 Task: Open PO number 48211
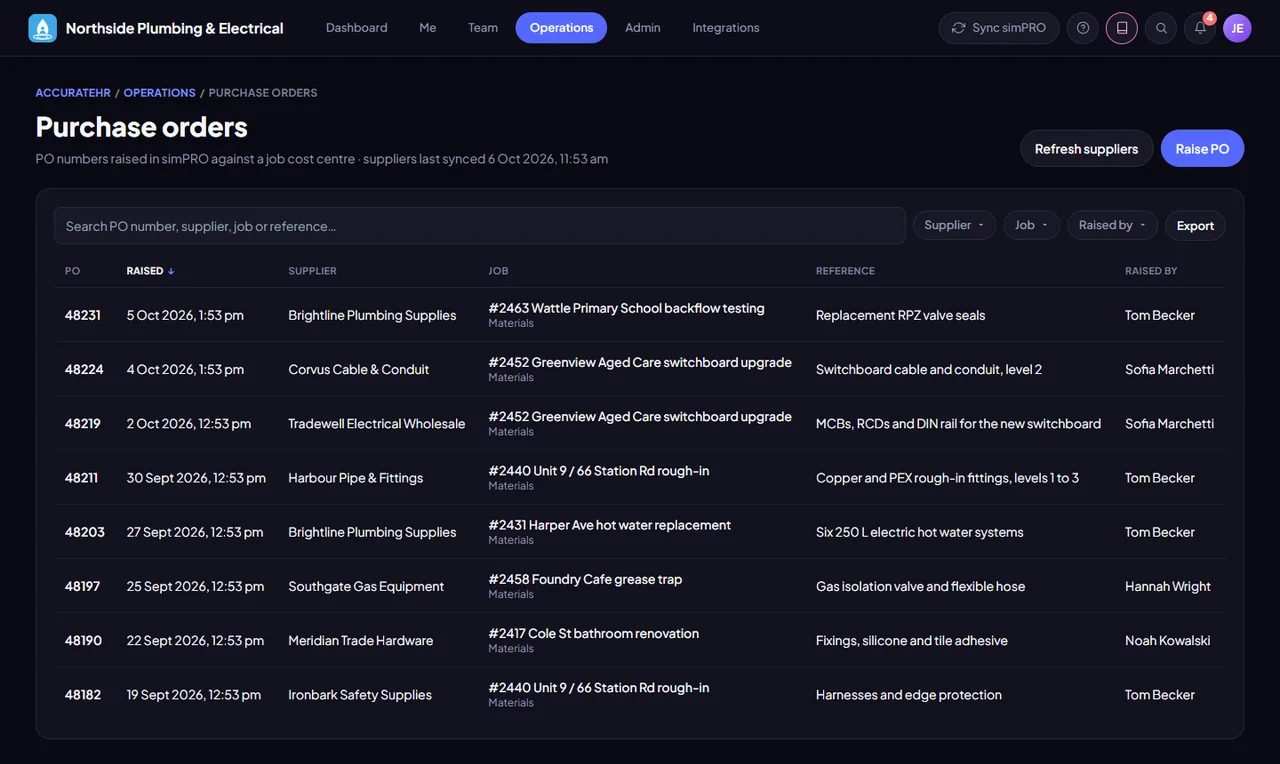point(81,478)
